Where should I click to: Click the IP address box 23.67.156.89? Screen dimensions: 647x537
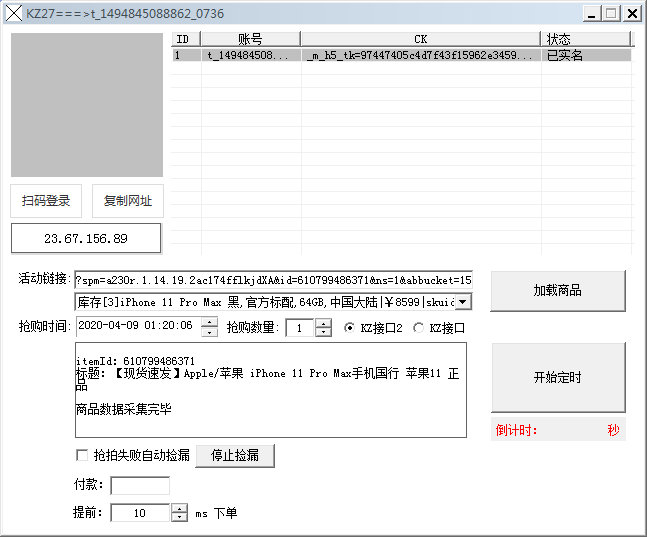click(x=86, y=238)
